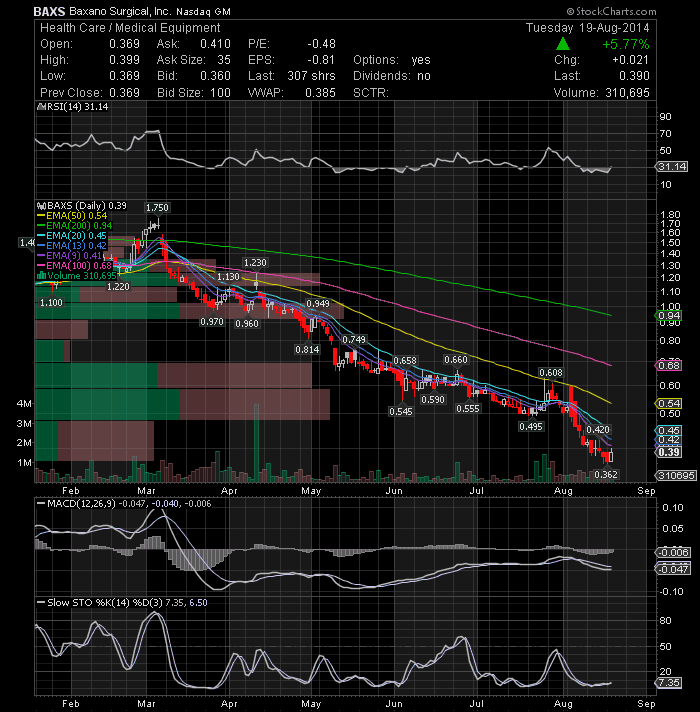Click the MACD(12,26,9) panel title
This screenshot has height=712, width=700.
pyautogui.click(x=82, y=504)
